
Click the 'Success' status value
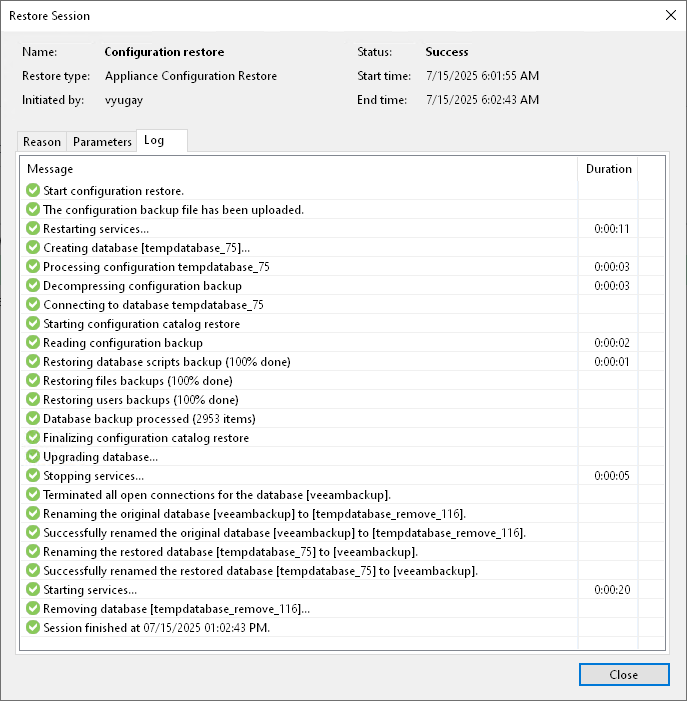[447, 52]
